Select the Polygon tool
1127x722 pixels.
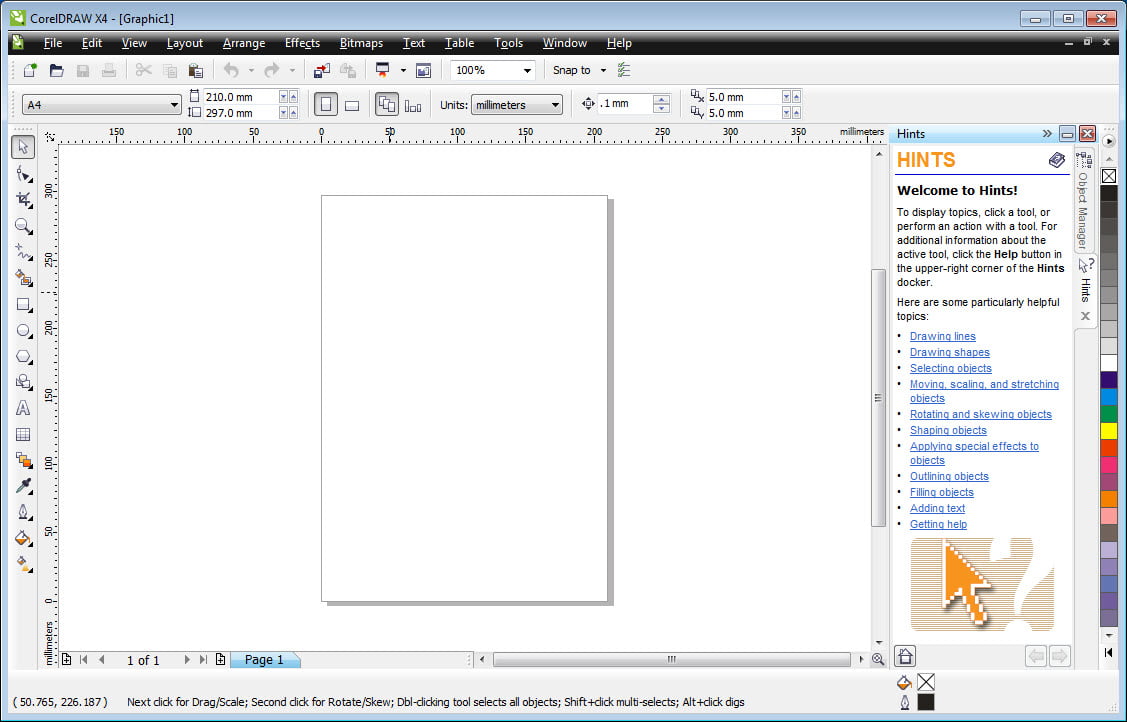(x=23, y=356)
